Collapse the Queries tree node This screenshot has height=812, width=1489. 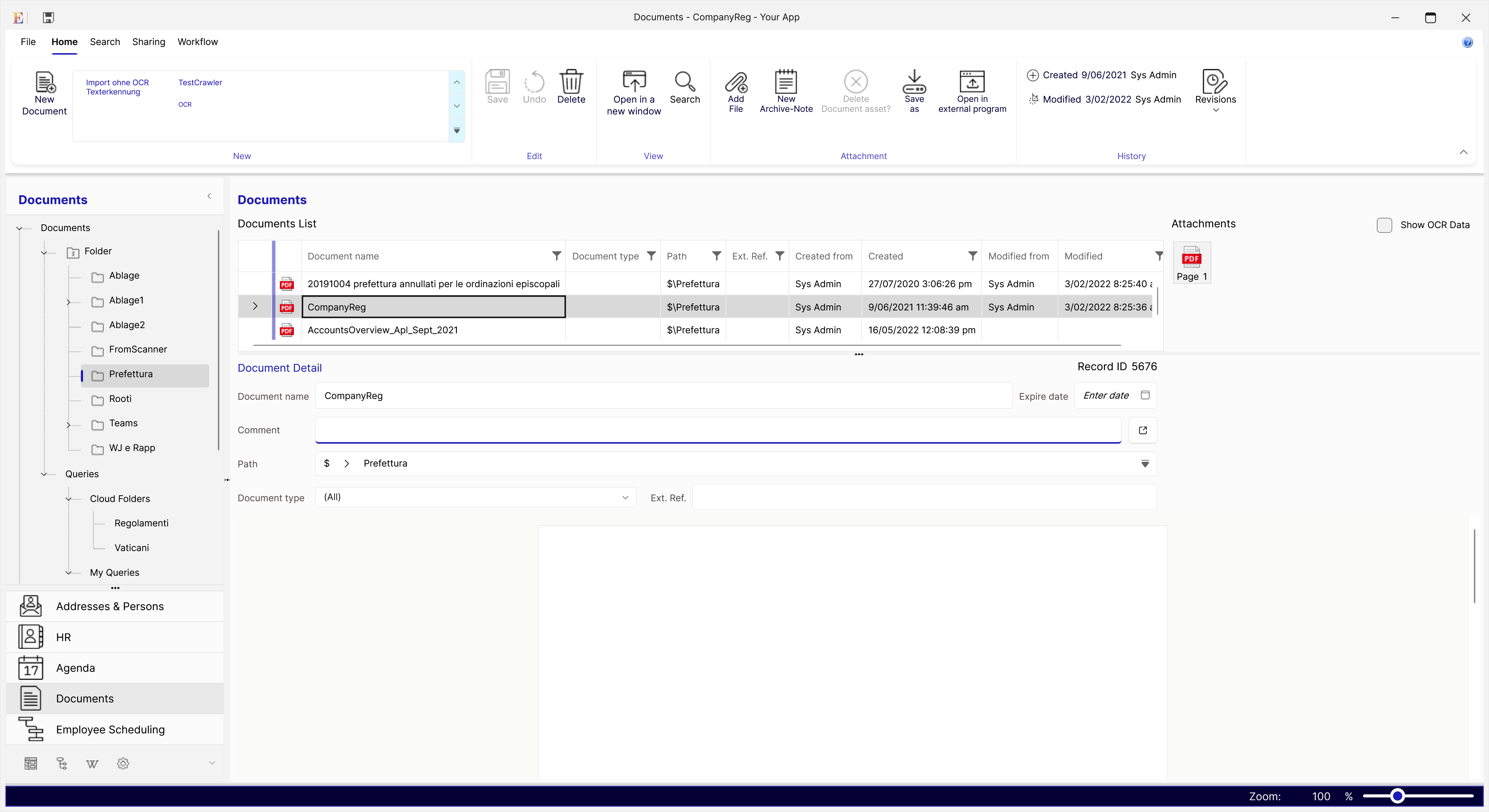pyautogui.click(x=44, y=474)
